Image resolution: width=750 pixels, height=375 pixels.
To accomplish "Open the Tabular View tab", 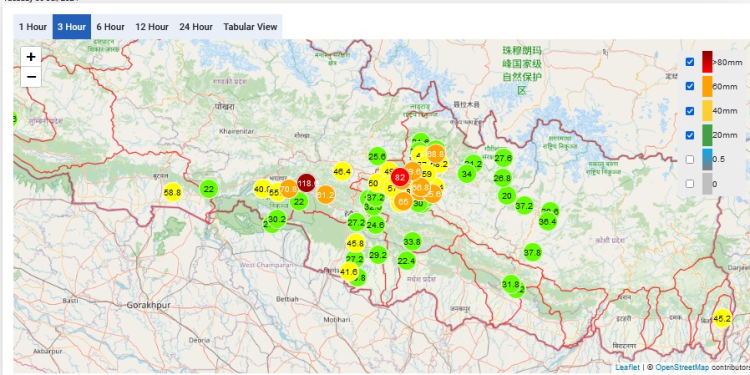I will pos(250,27).
